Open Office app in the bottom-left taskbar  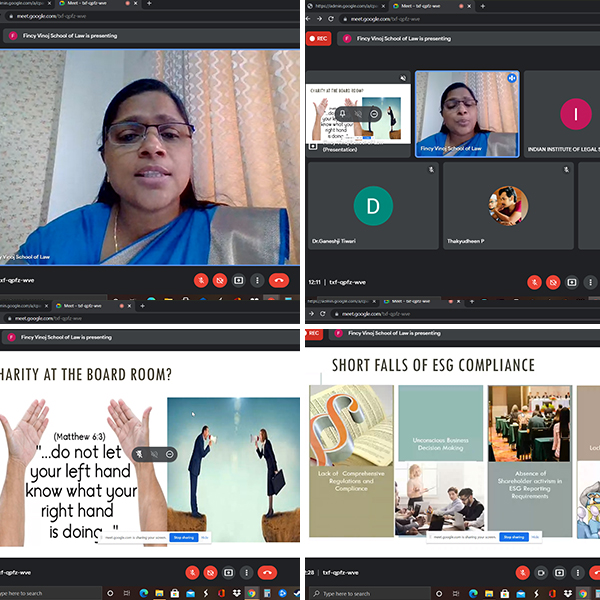pos(221,593)
